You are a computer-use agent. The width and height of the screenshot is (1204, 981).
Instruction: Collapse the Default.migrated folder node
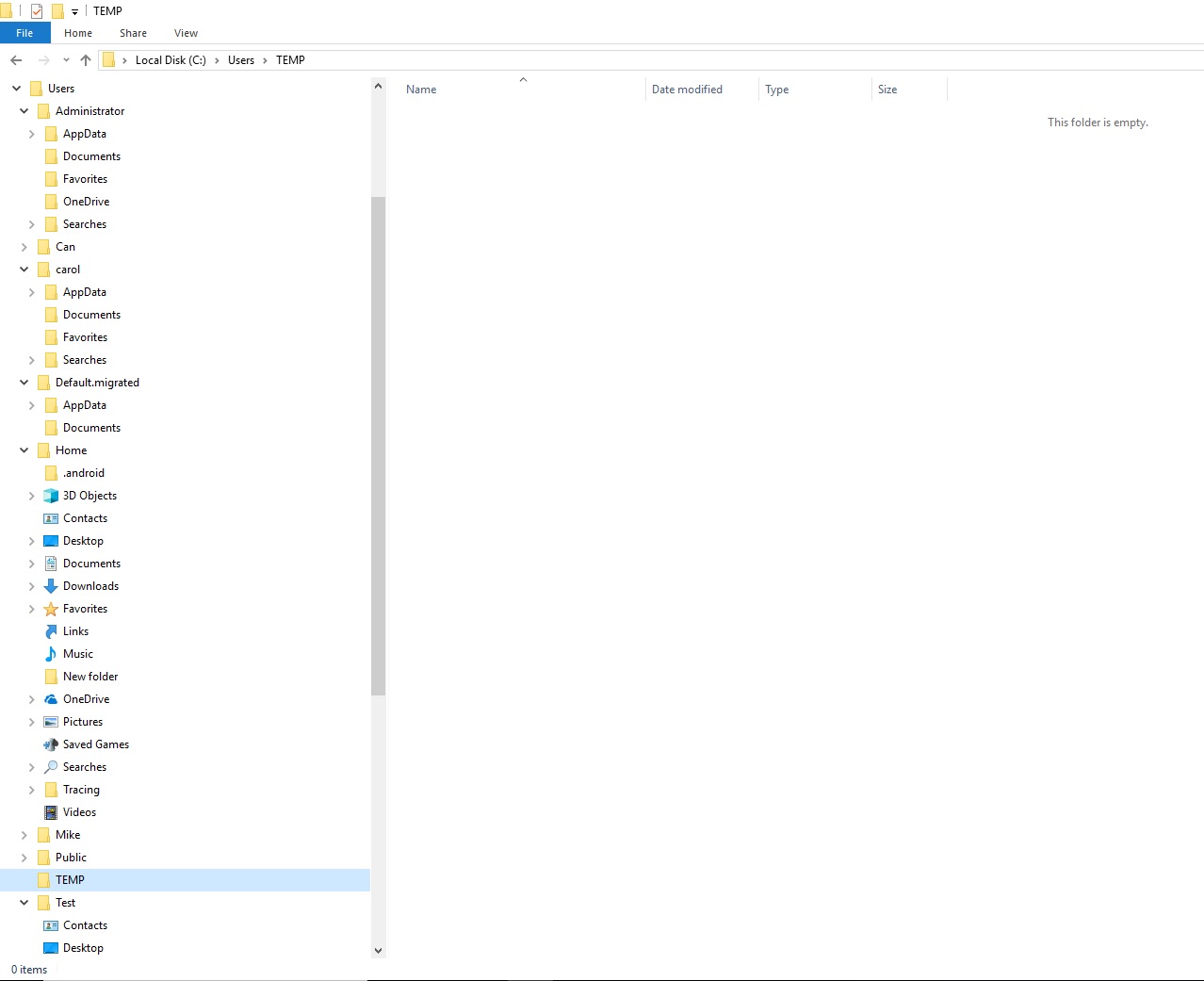pyautogui.click(x=24, y=383)
